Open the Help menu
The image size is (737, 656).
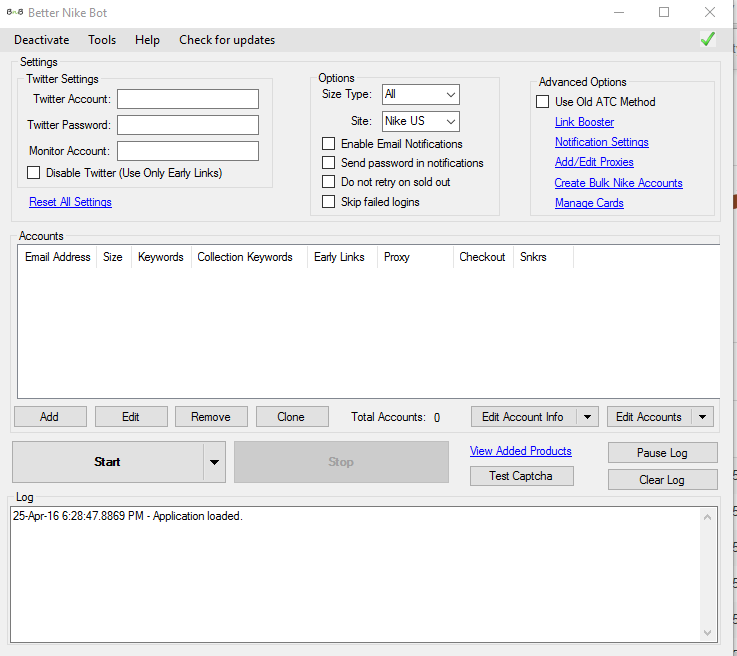click(x=147, y=40)
